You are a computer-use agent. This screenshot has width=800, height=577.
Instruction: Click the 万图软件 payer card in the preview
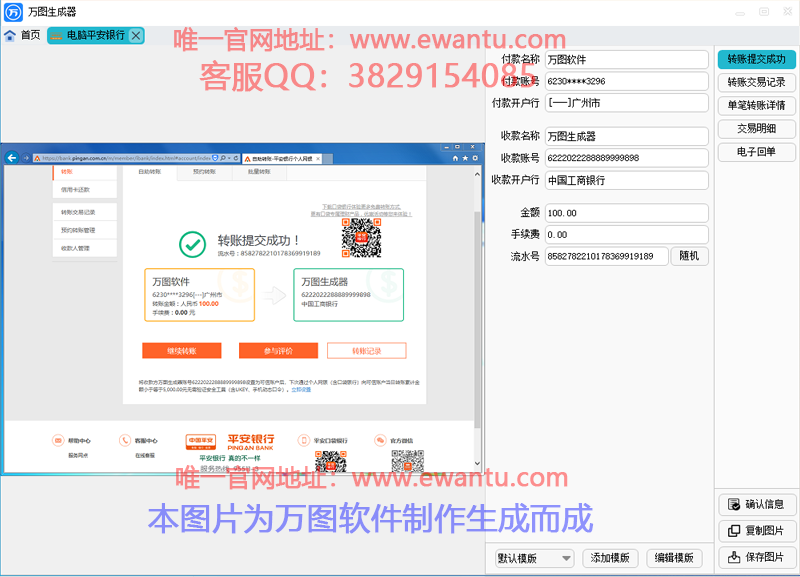click(x=199, y=295)
